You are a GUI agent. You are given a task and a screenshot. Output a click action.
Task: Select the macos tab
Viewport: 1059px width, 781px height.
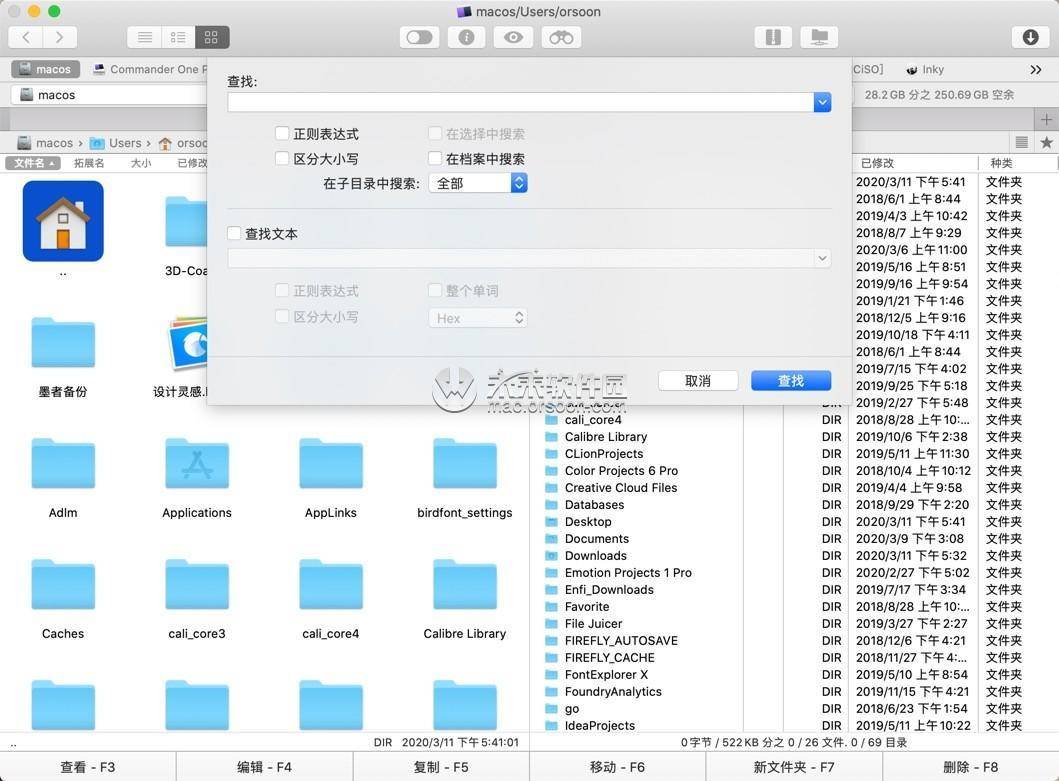pos(45,70)
